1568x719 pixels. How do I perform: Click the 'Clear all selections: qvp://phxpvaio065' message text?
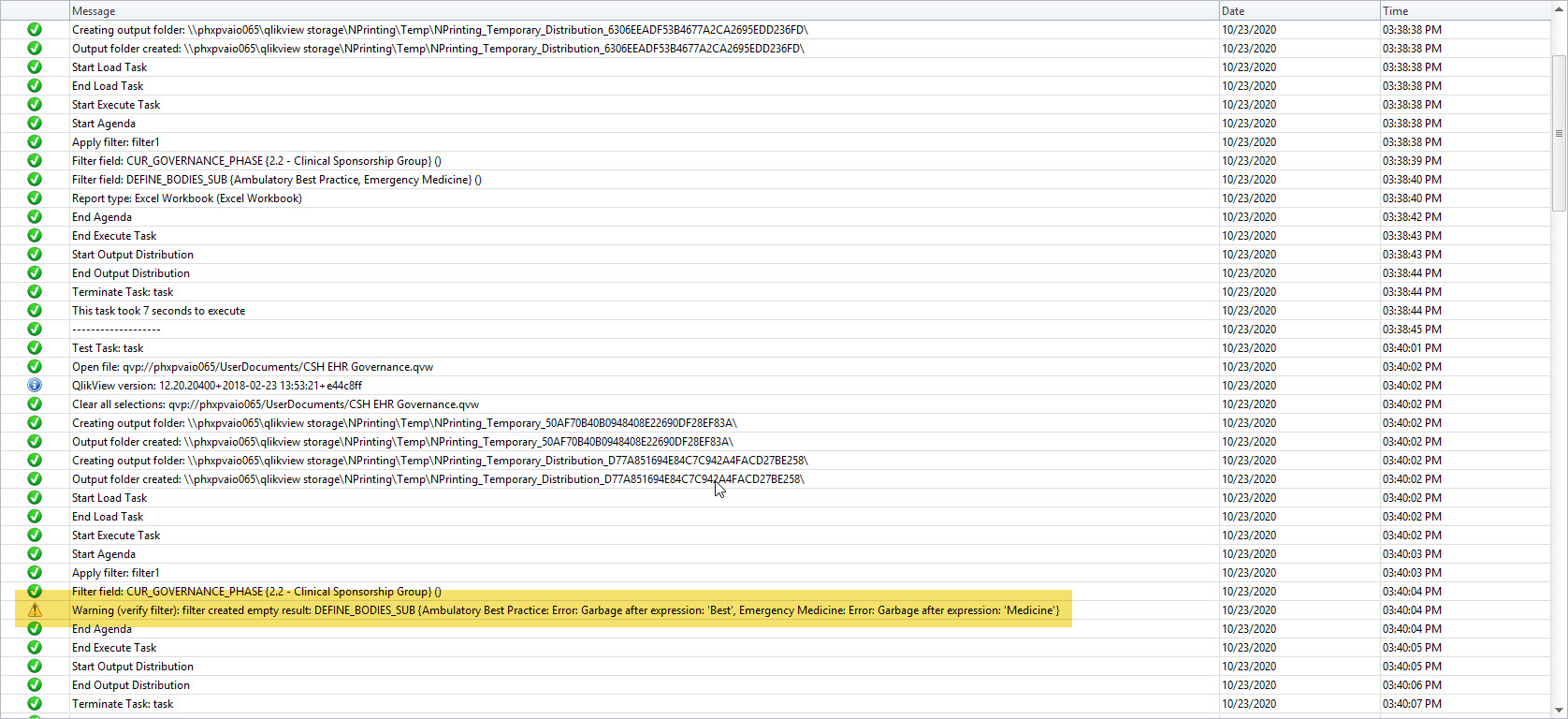[275, 404]
